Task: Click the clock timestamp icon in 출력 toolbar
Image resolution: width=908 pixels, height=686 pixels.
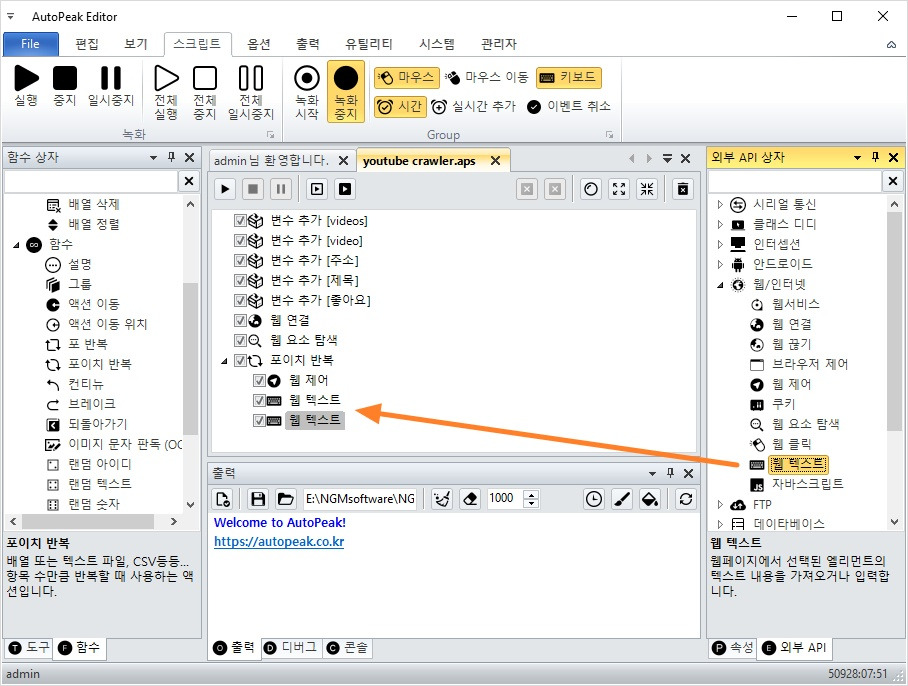Action: (x=594, y=498)
